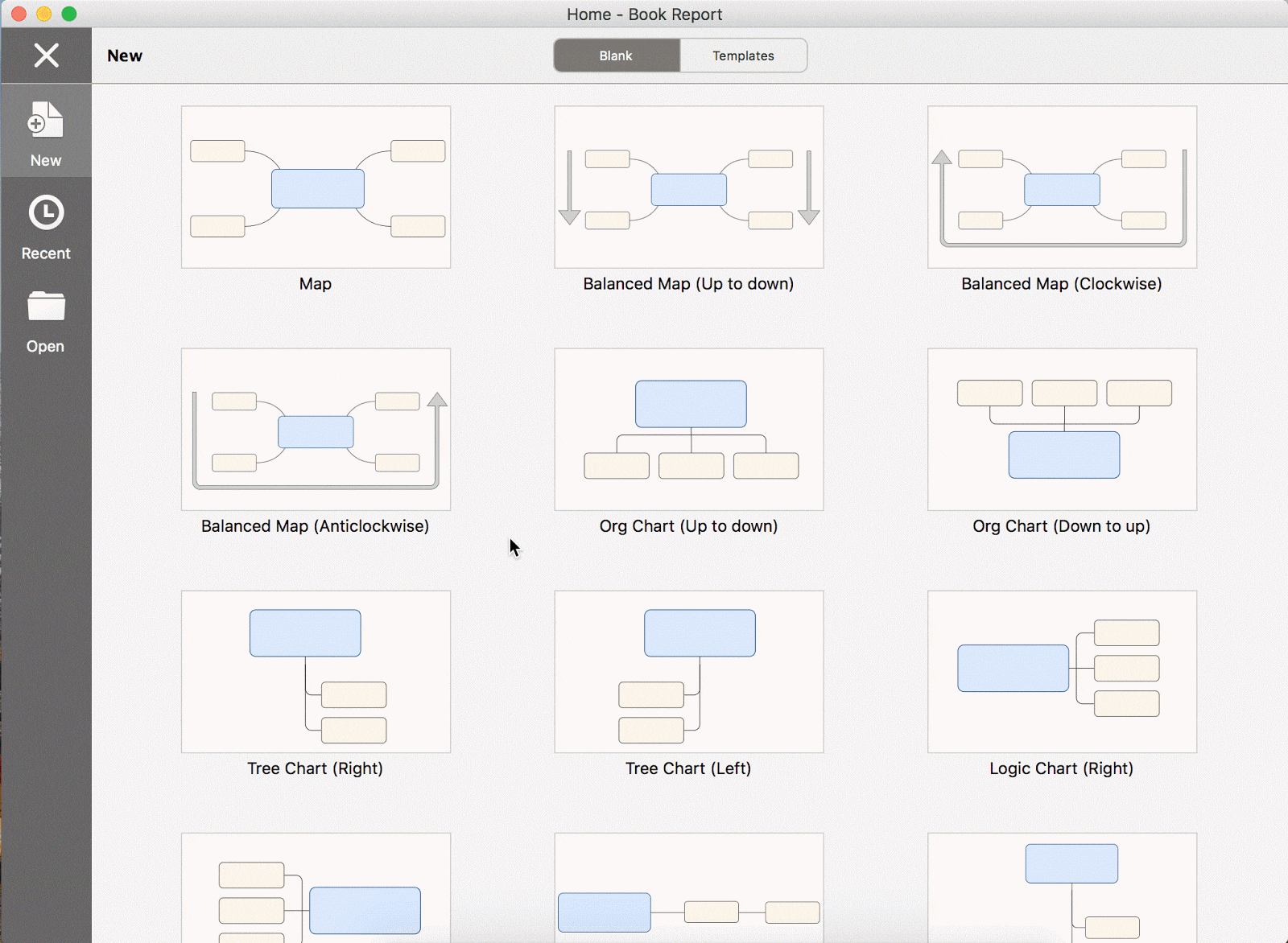This screenshot has height=943, width=1288.
Task: Click the green maximize window button
Action: click(69, 14)
